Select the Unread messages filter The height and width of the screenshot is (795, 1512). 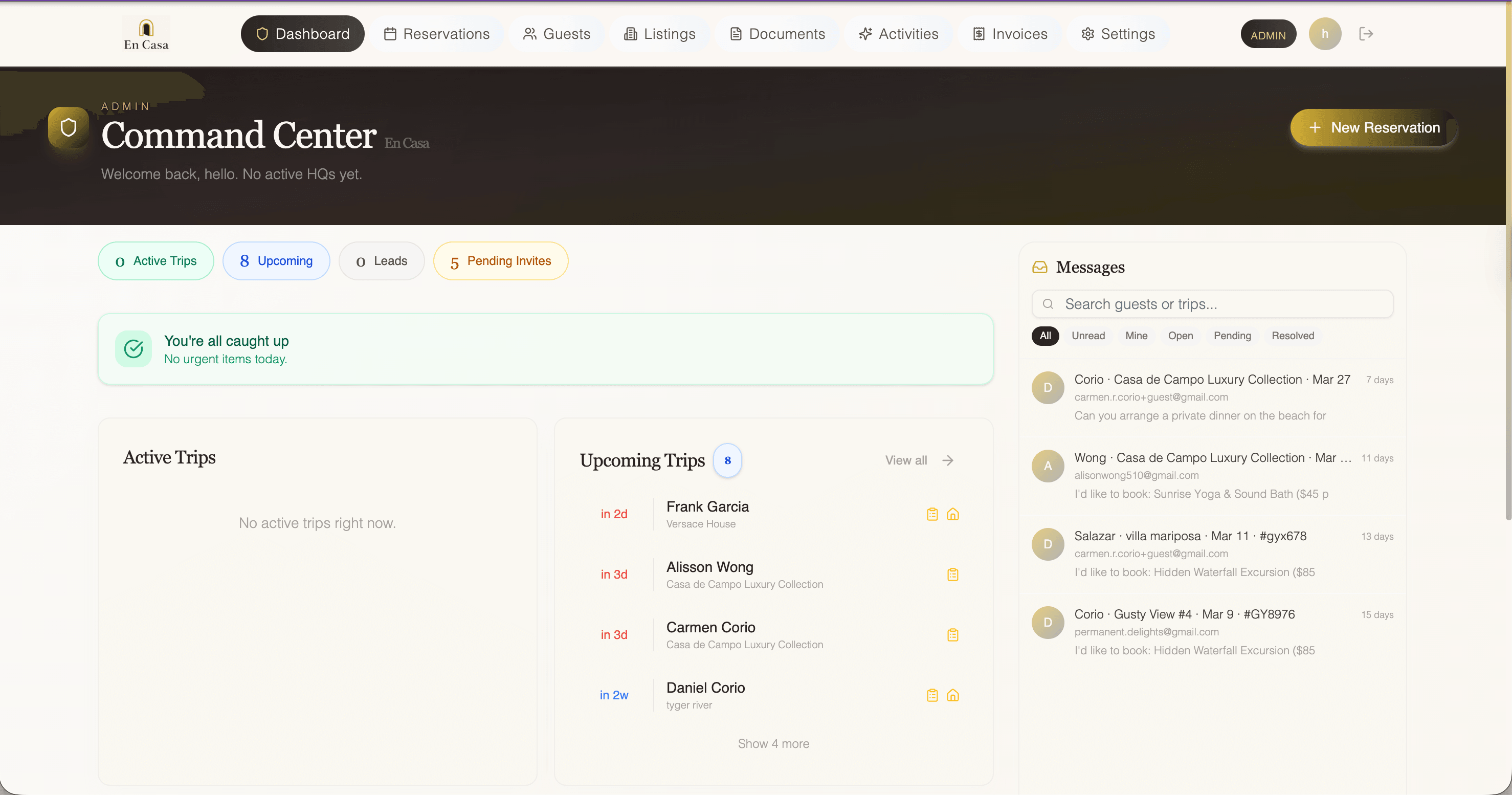point(1088,335)
